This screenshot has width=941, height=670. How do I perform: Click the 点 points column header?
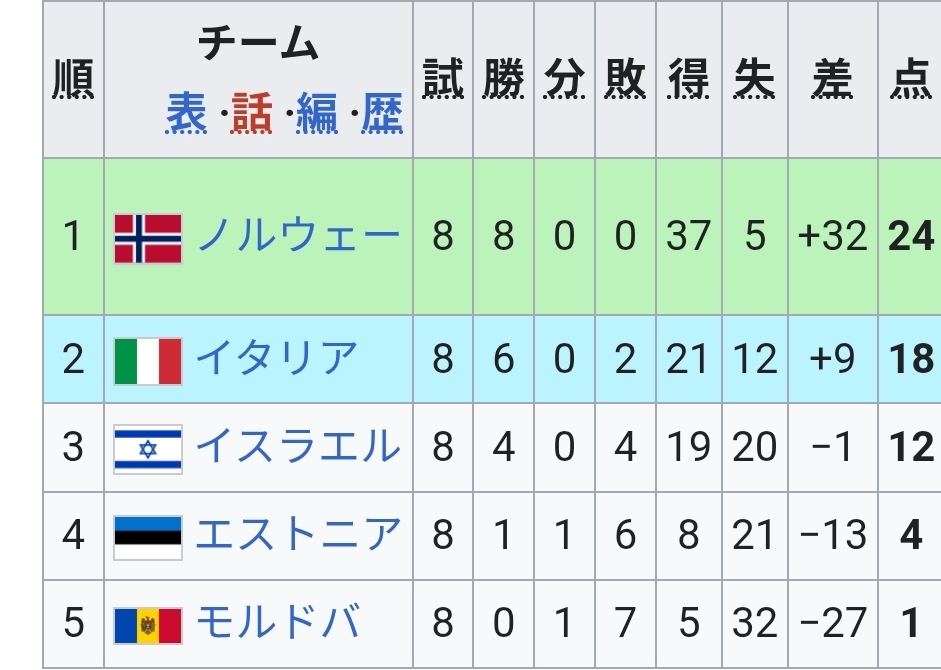(910, 79)
